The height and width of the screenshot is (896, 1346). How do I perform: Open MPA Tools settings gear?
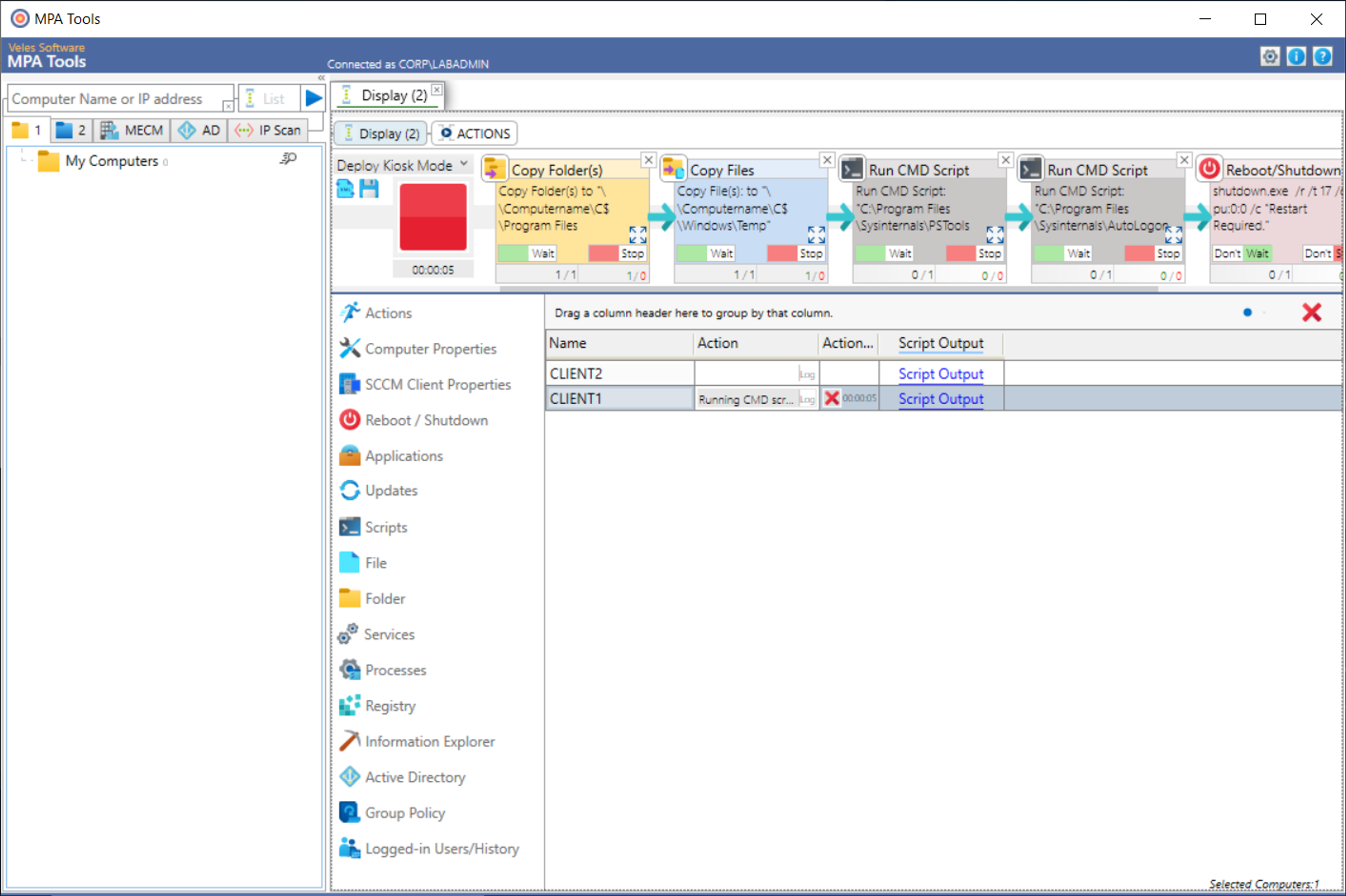(x=1270, y=56)
